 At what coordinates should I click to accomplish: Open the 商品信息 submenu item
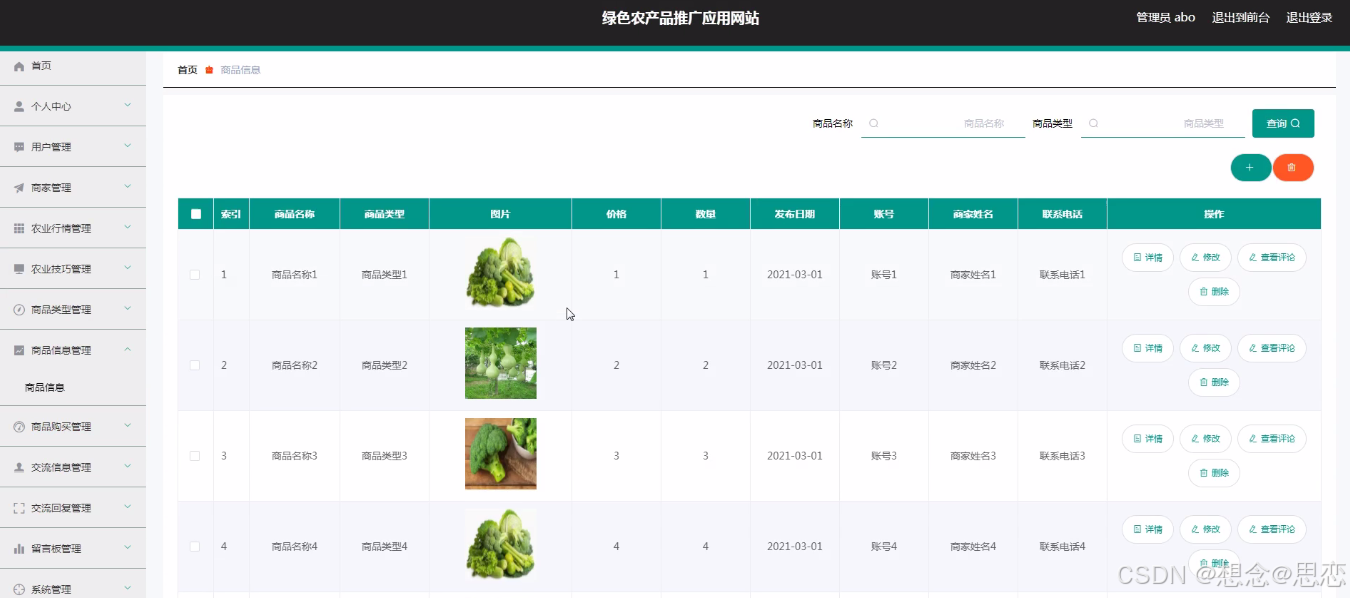(73, 388)
